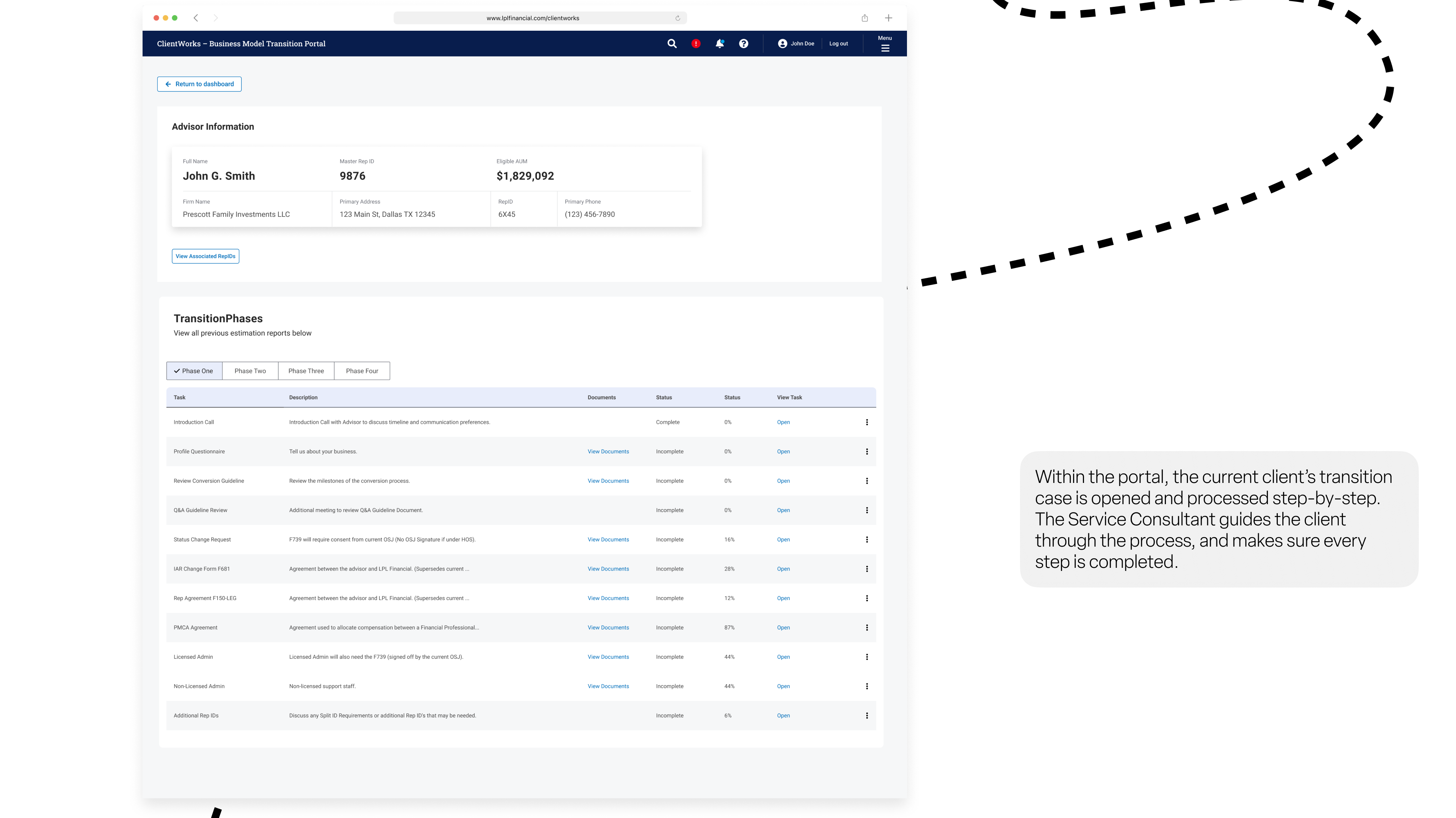Expand options for Introduction Call row
This screenshot has width=1456, height=818.
tap(866, 422)
